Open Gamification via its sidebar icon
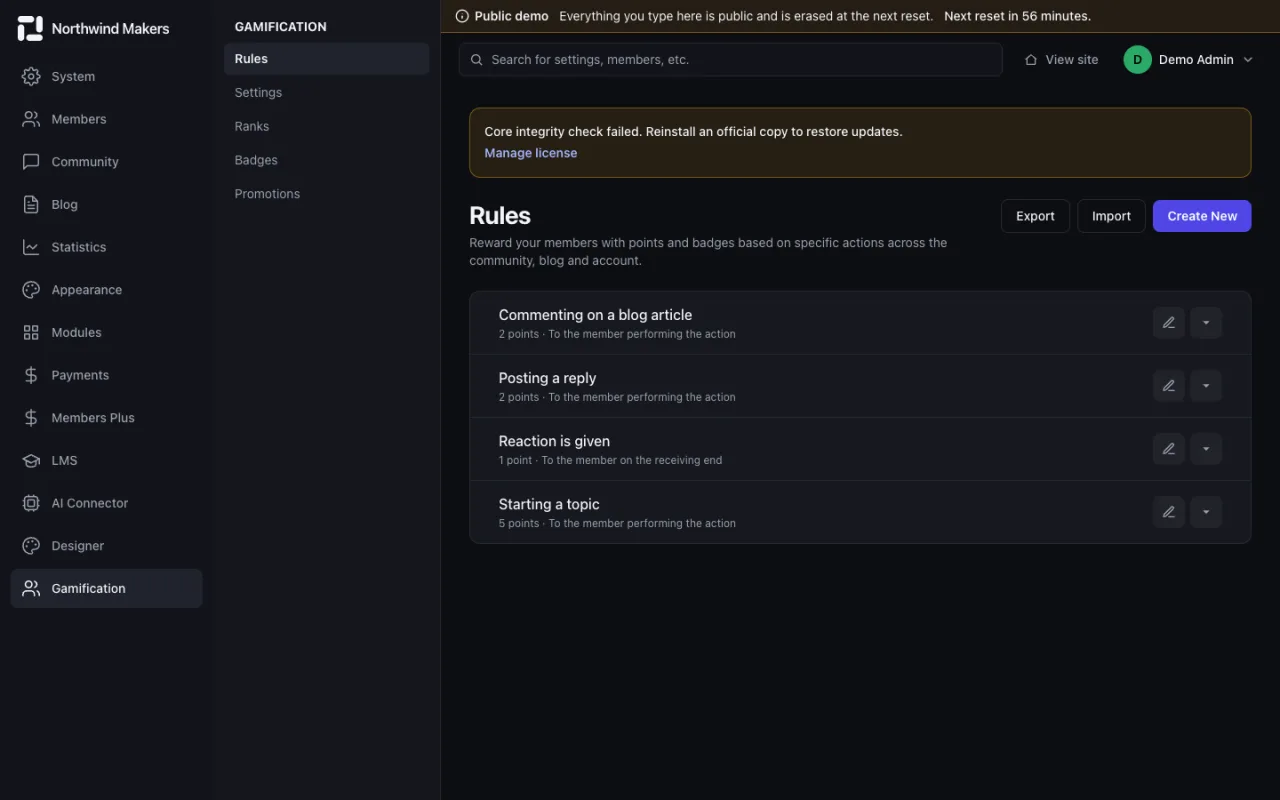Viewport: 1280px width, 800px height. pos(31,588)
